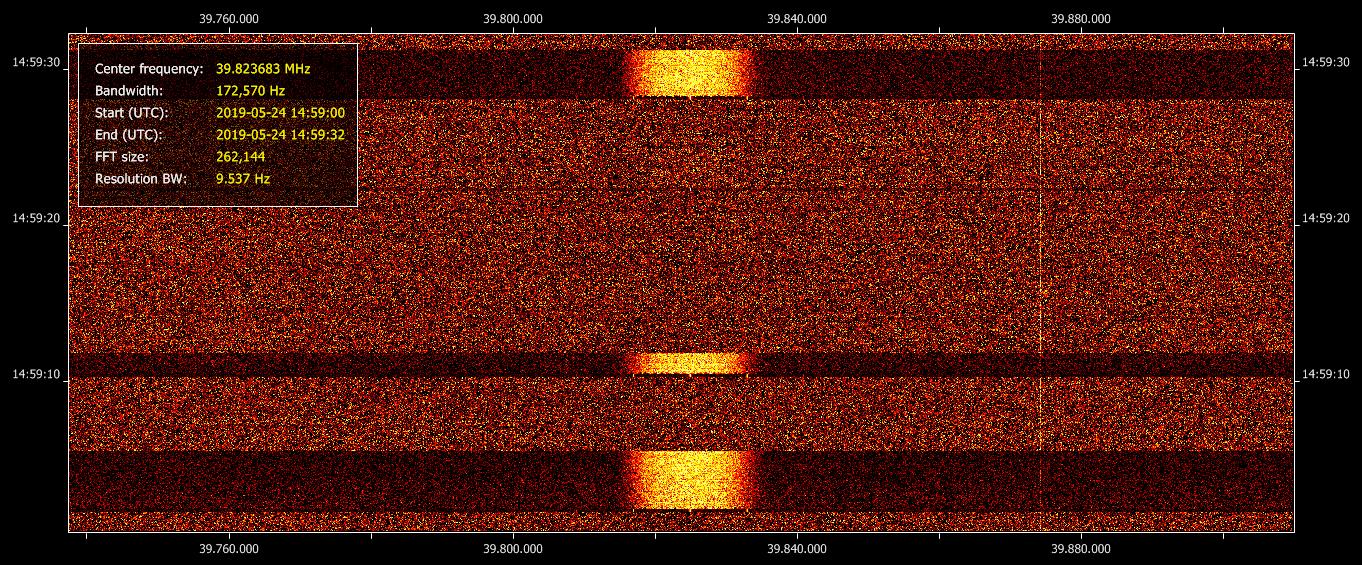Screen dimensions: 1362x565
Task: Click 39.760.000 on the bottom frequency axis
Action: (x=229, y=548)
